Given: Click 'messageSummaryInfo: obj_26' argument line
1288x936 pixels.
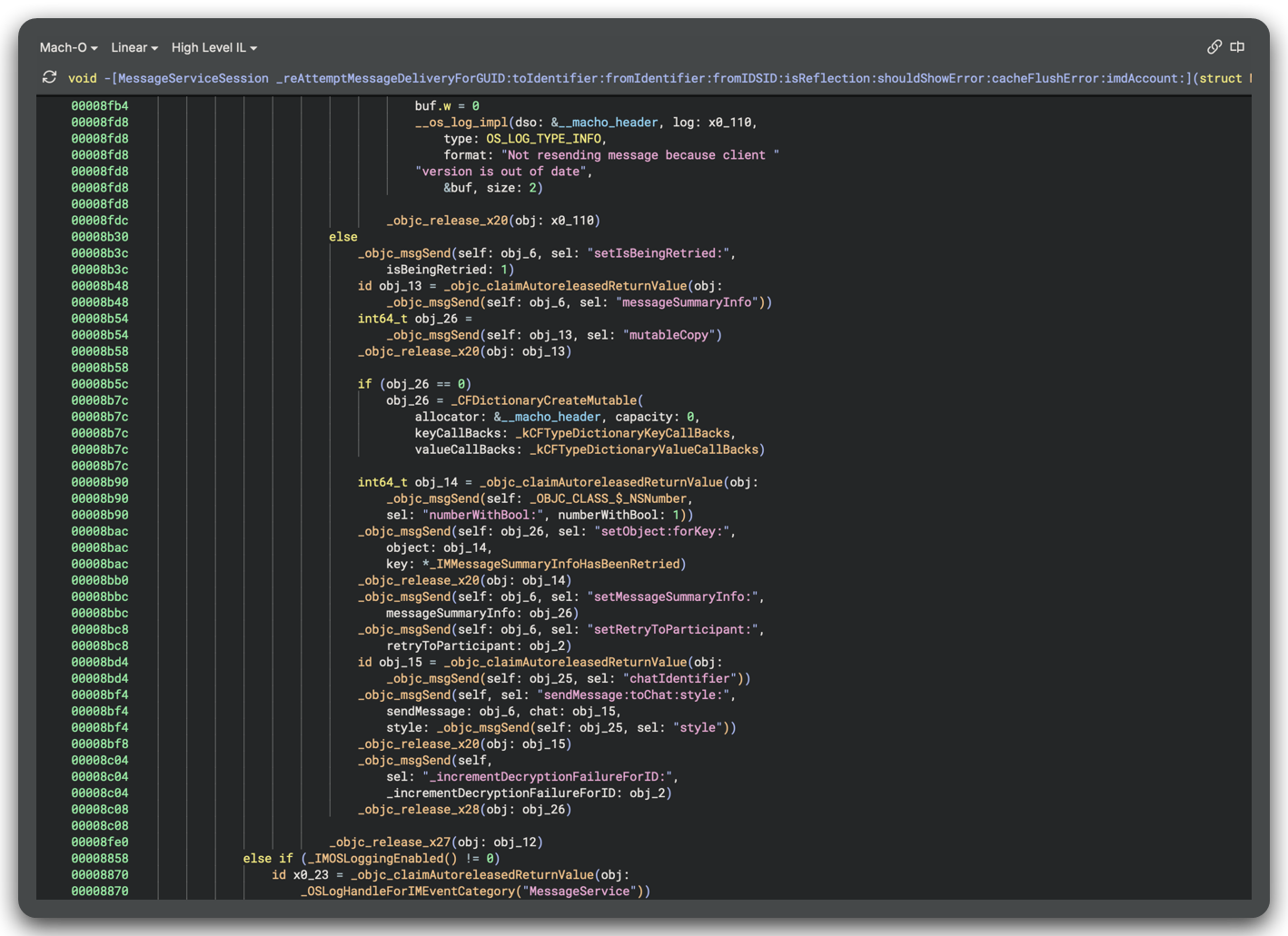Looking at the screenshot, I should point(482,613).
